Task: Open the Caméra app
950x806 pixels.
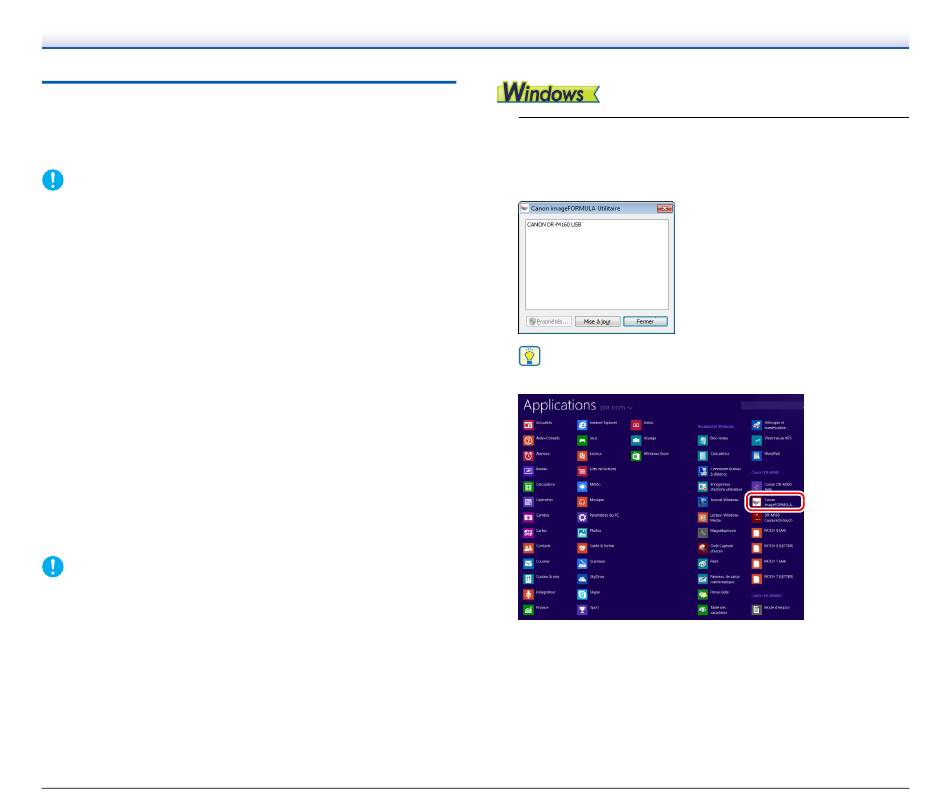Action: point(536,517)
